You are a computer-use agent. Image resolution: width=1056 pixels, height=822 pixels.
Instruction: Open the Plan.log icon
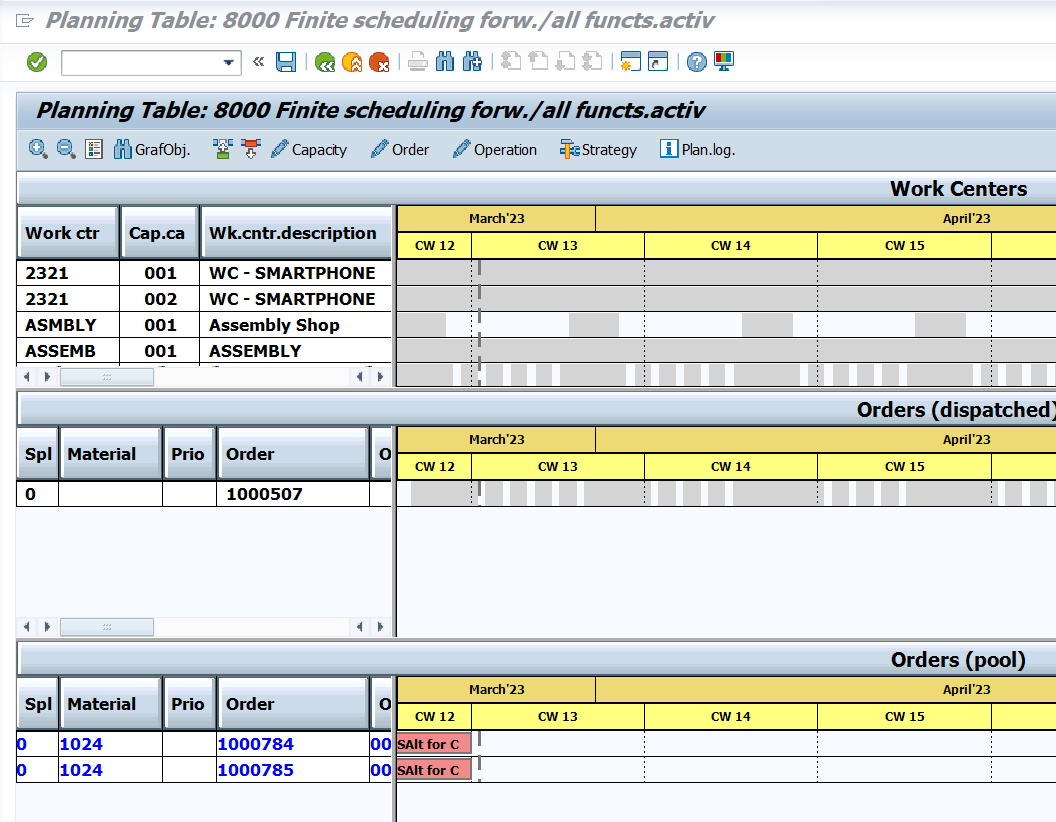[668, 149]
